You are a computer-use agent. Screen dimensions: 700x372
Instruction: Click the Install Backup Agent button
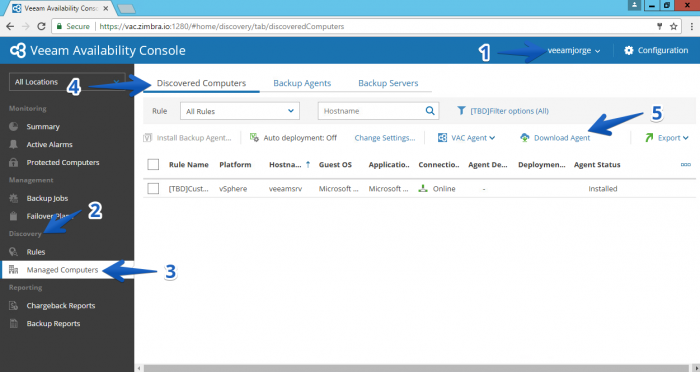point(188,138)
